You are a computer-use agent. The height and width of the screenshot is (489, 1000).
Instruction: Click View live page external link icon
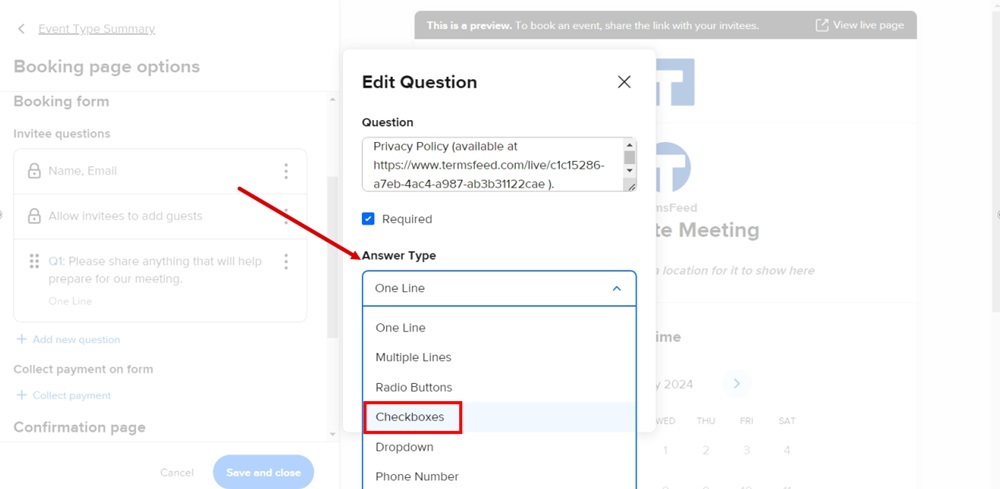(822, 25)
